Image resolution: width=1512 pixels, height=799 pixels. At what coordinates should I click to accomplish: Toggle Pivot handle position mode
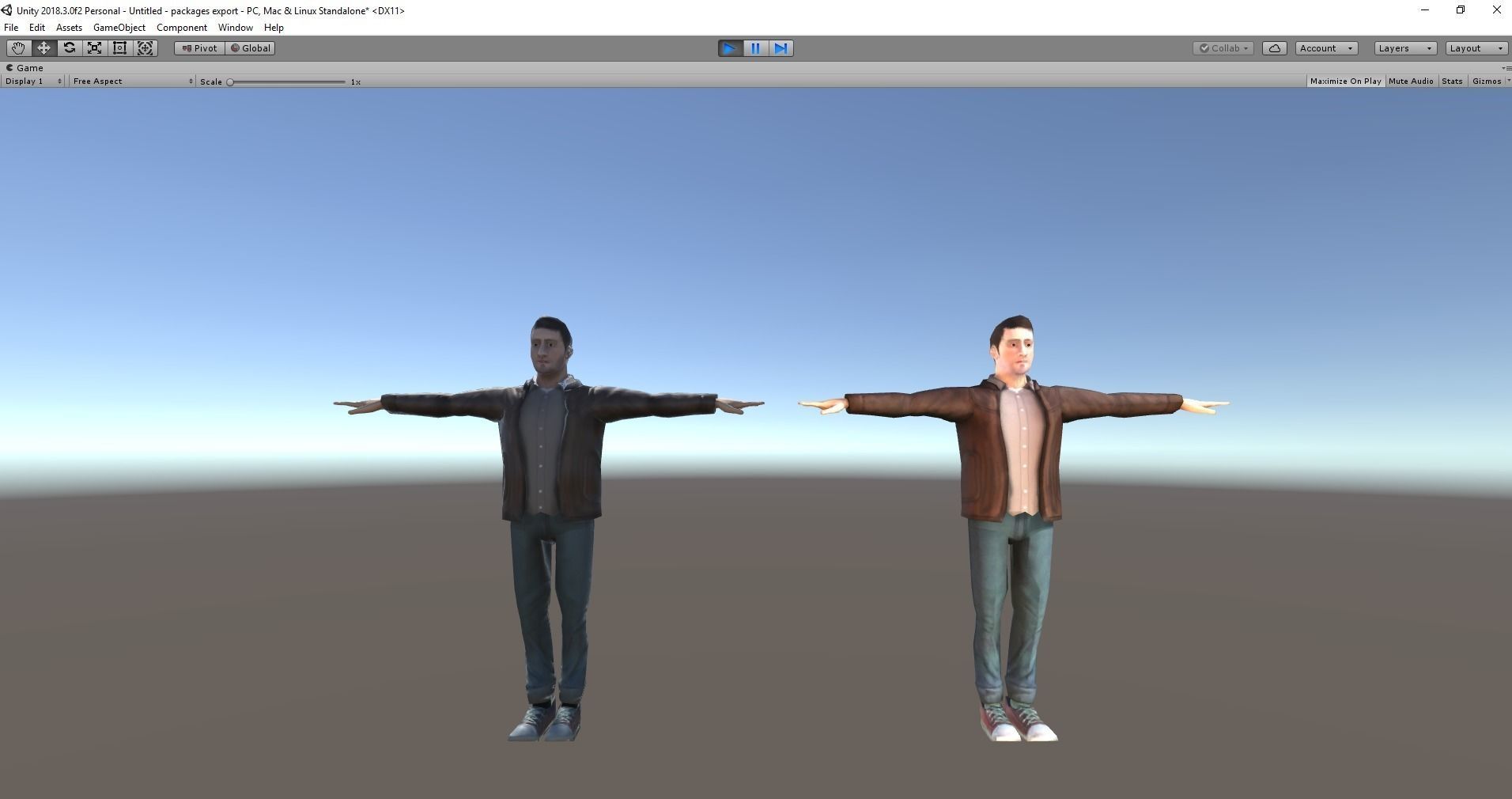click(199, 47)
